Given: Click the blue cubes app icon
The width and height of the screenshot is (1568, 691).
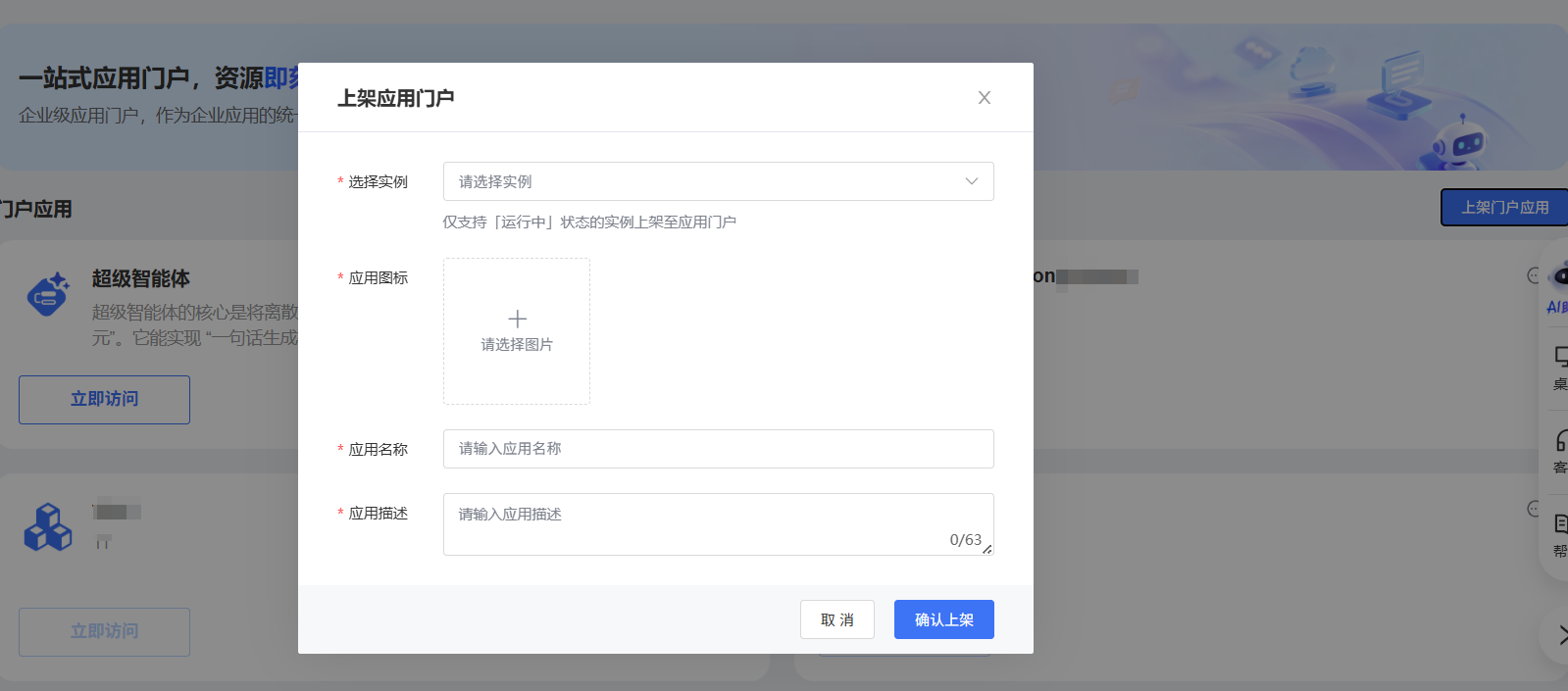Looking at the screenshot, I should [x=48, y=527].
